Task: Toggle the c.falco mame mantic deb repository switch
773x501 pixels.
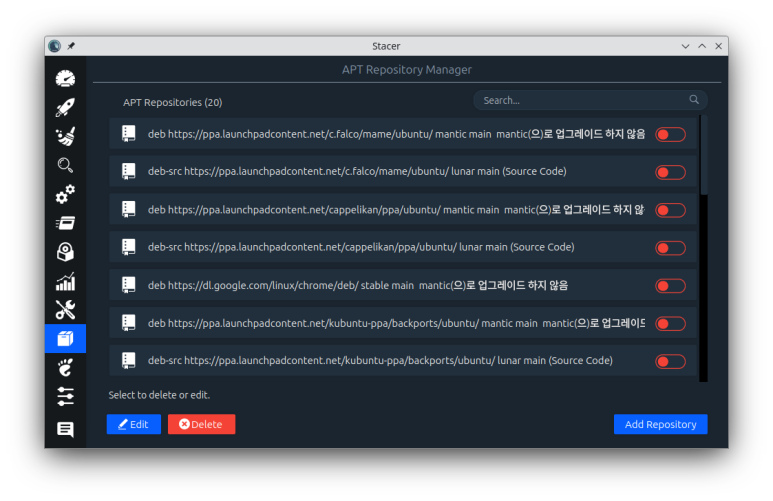Action: point(670,134)
